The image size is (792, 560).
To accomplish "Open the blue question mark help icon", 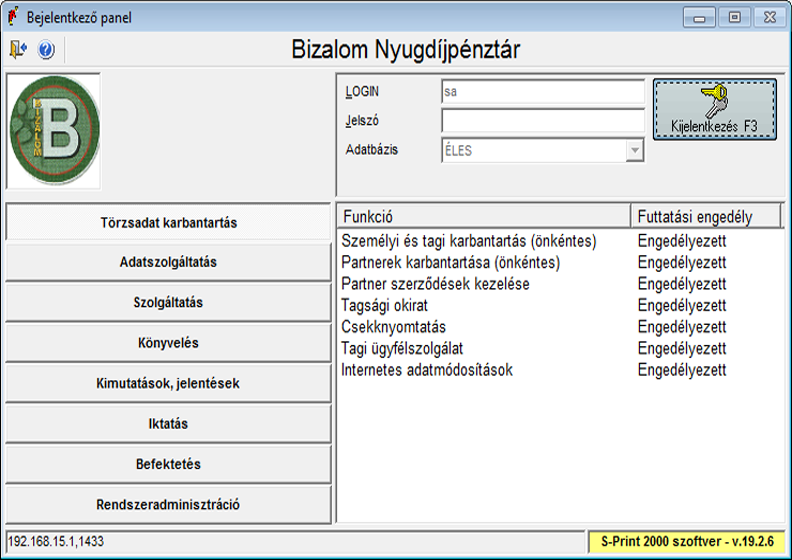I will coord(46,49).
